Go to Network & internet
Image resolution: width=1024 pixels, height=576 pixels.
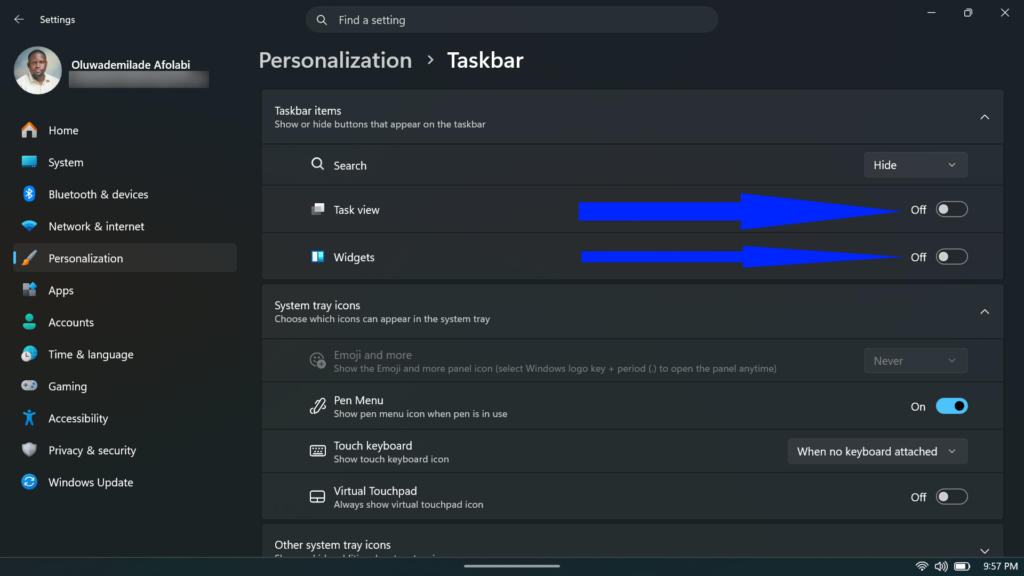(x=125, y=226)
